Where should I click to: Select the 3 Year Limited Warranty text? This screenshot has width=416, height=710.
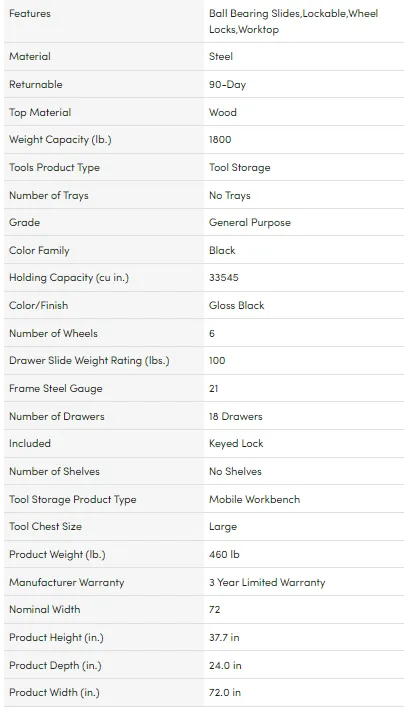tap(267, 582)
